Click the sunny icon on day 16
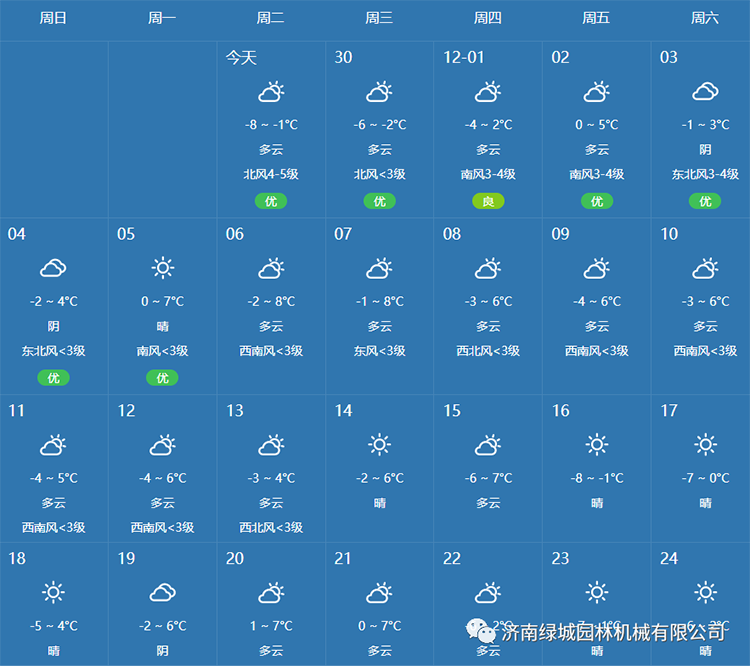Image resolution: width=750 pixels, height=666 pixels. [596, 445]
